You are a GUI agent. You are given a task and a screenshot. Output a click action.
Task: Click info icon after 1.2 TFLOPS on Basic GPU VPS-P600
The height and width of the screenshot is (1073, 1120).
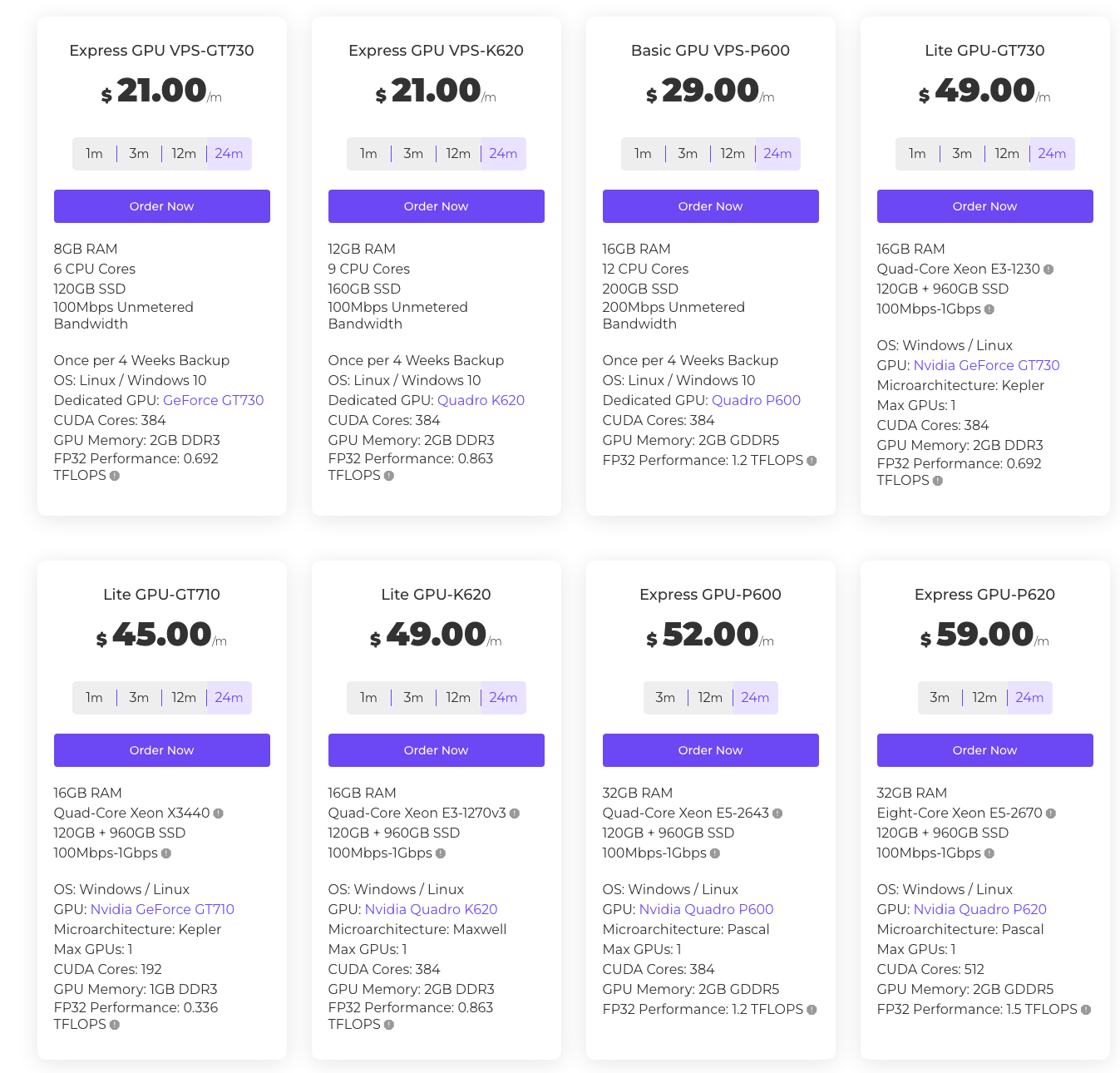pyautogui.click(x=812, y=460)
